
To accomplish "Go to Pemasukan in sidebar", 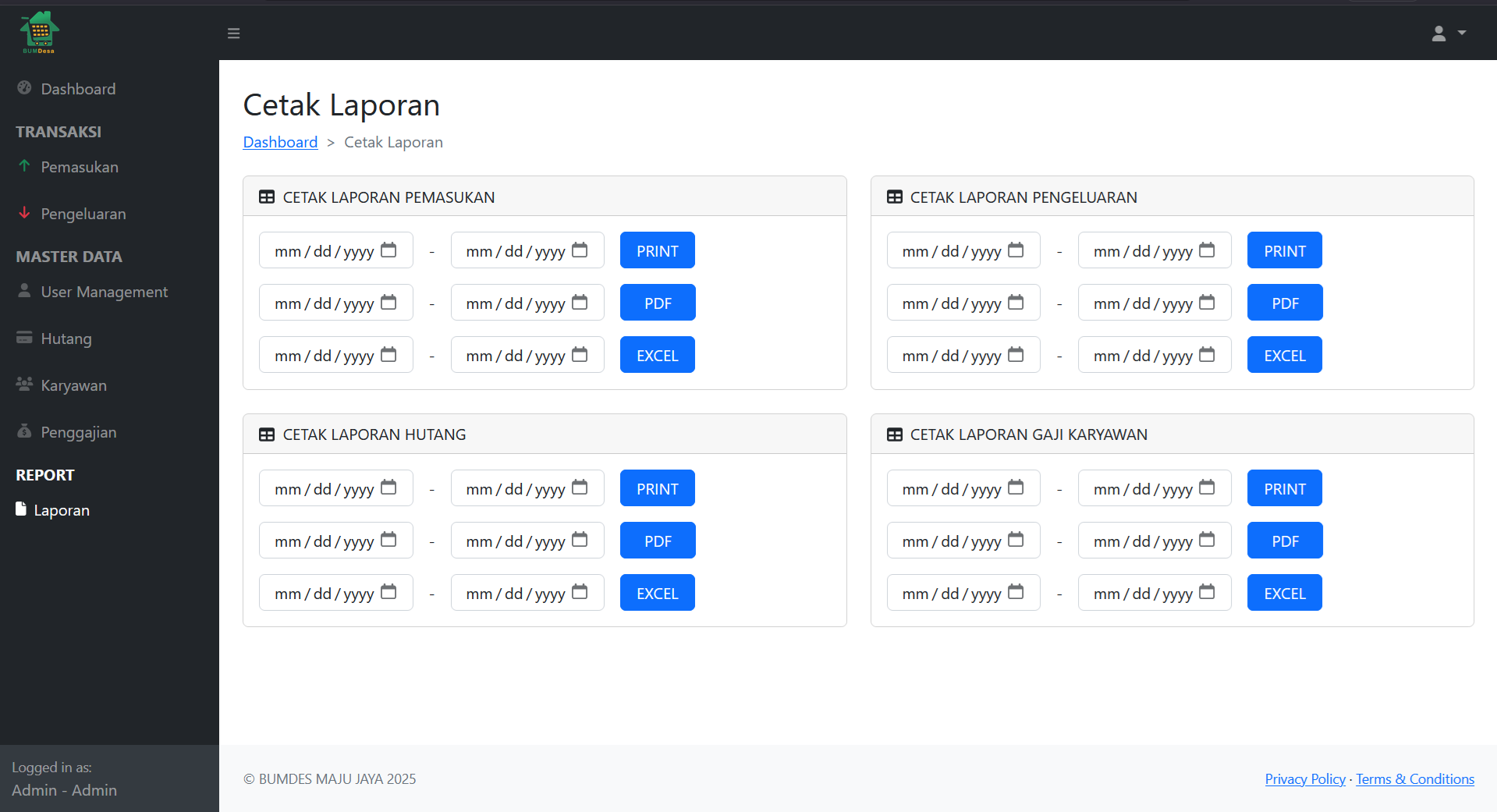I will [x=68, y=167].
